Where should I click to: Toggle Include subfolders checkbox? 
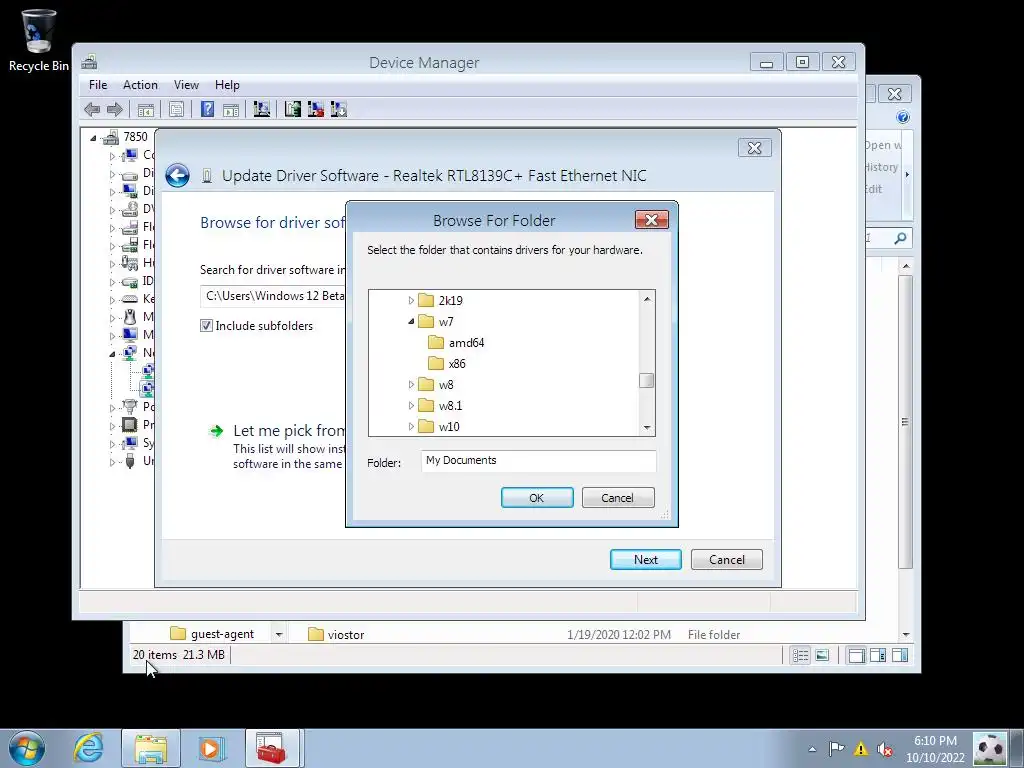click(206, 325)
